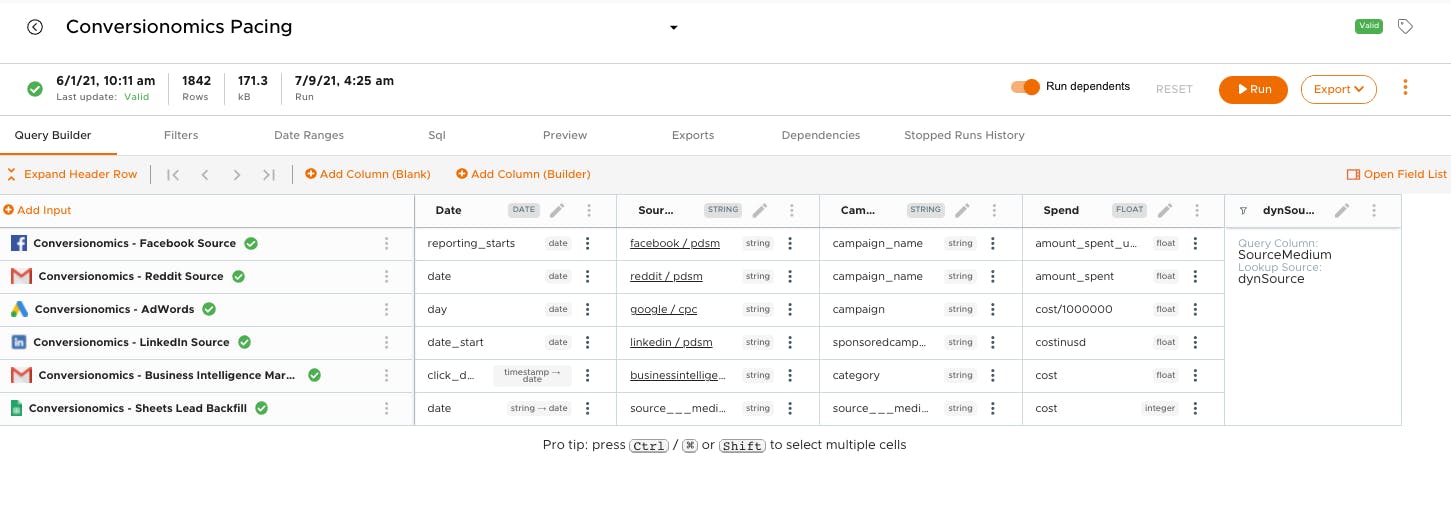
Task: Open options menu for LinkedIn Source input
Action: pyautogui.click(x=387, y=342)
